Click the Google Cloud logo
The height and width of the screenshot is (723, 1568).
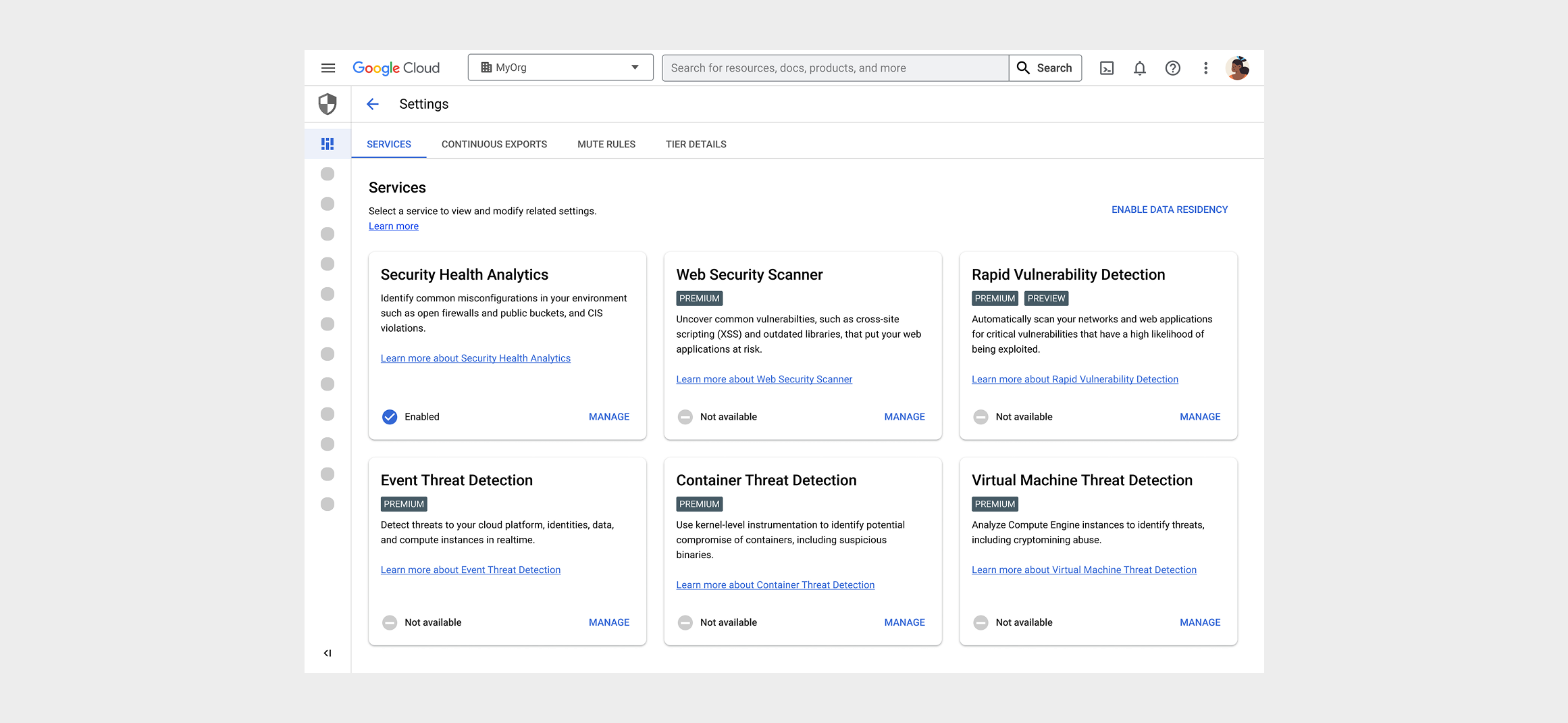coord(396,68)
